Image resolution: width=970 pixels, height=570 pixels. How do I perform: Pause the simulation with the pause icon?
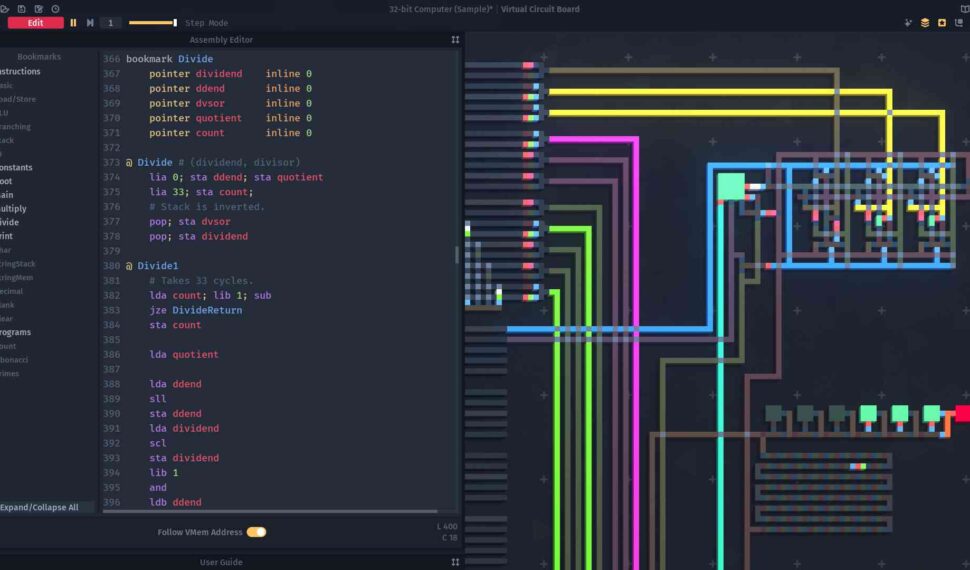73,23
